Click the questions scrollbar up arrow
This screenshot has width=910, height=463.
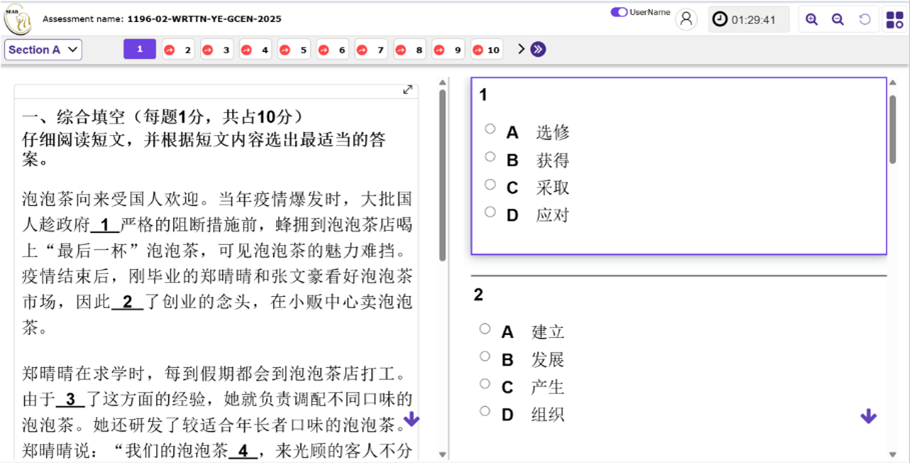893,82
